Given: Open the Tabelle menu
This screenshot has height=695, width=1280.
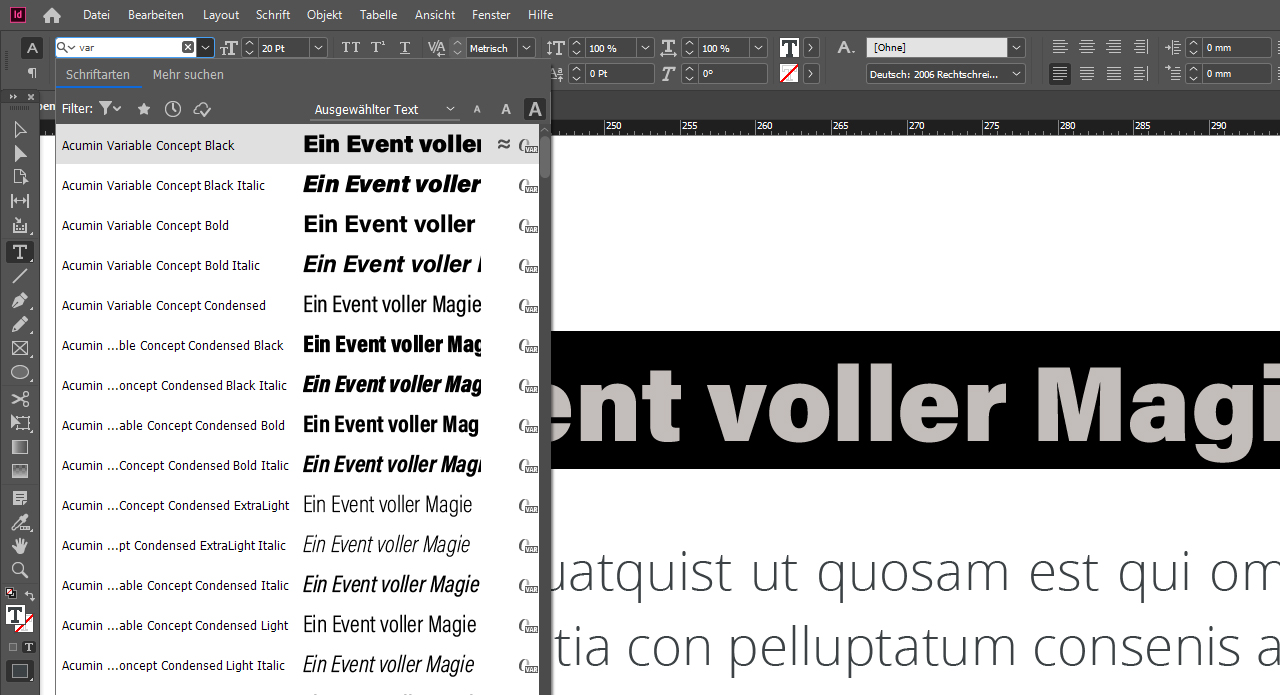Looking at the screenshot, I should [x=379, y=15].
